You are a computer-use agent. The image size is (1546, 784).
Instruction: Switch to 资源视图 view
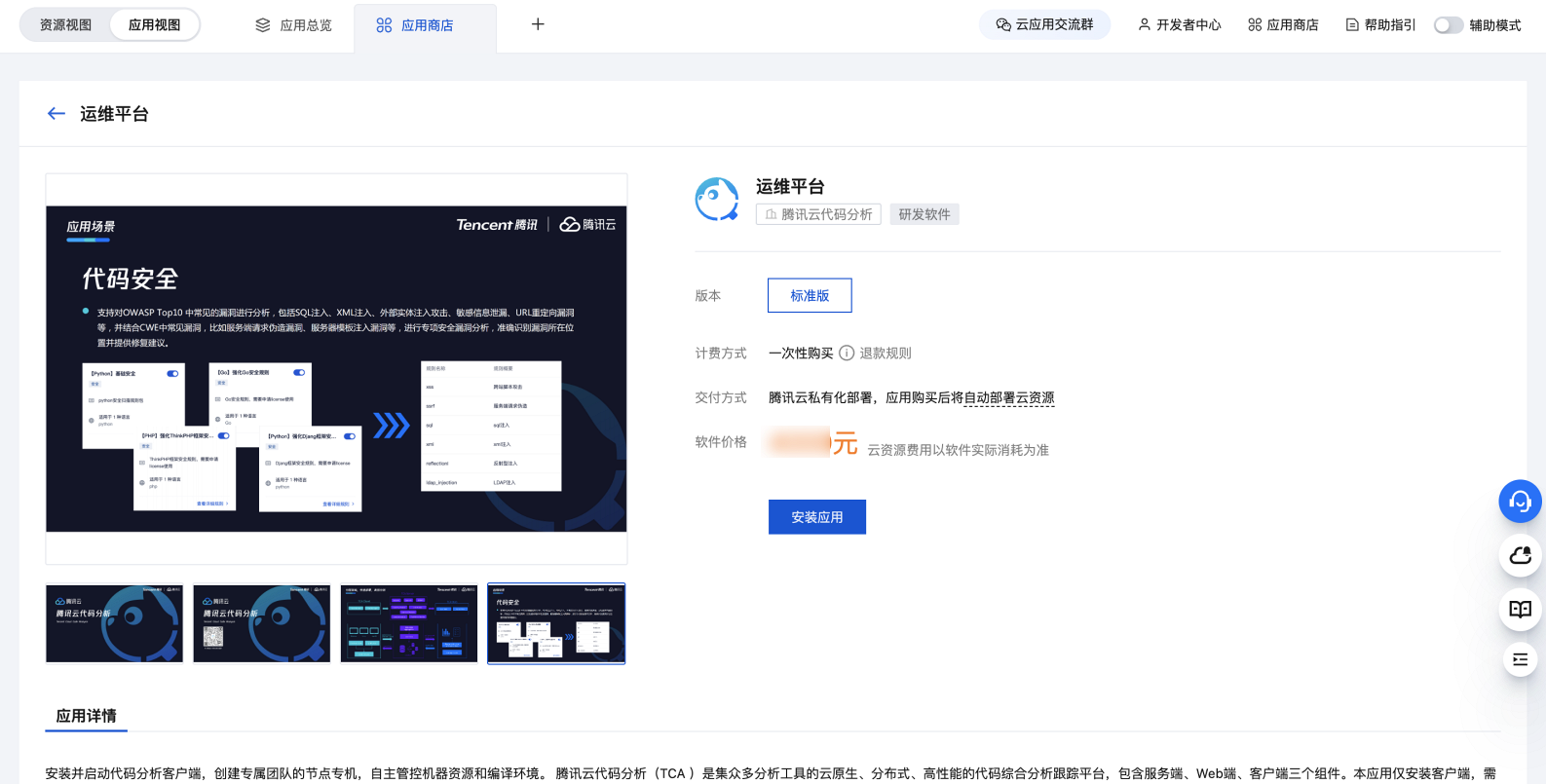click(65, 25)
